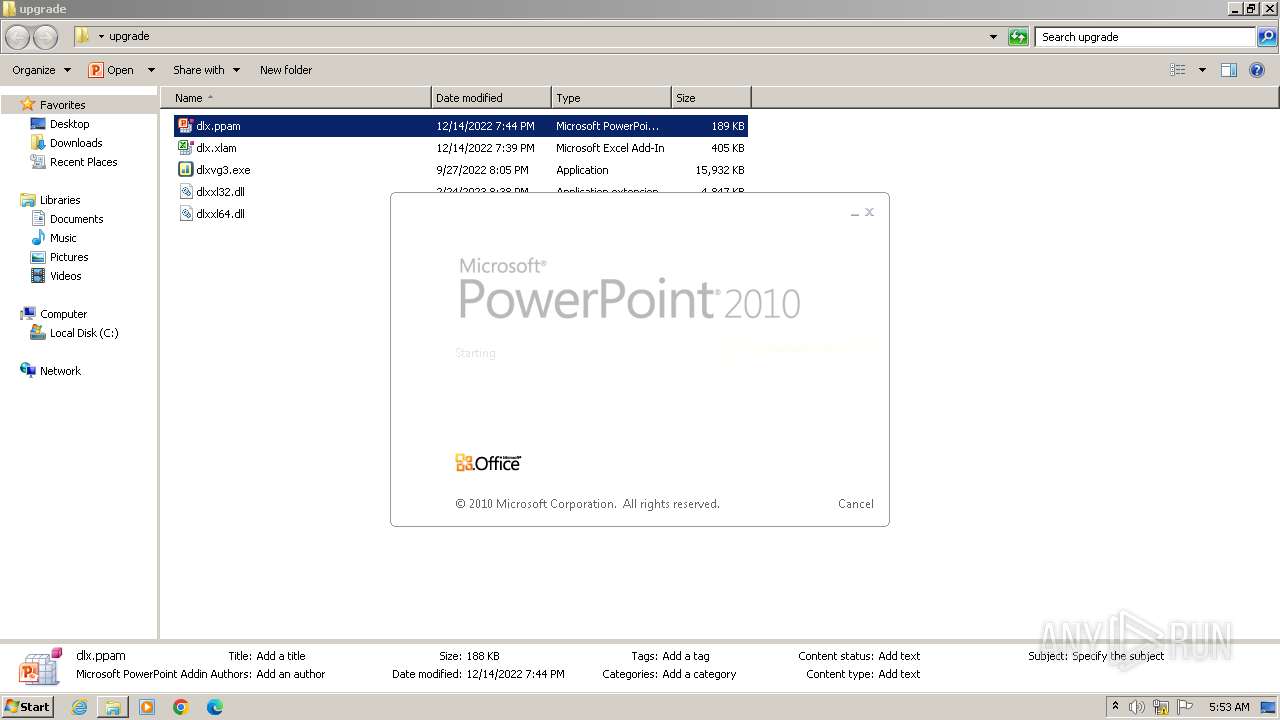Sort by Type column header

click(611, 98)
